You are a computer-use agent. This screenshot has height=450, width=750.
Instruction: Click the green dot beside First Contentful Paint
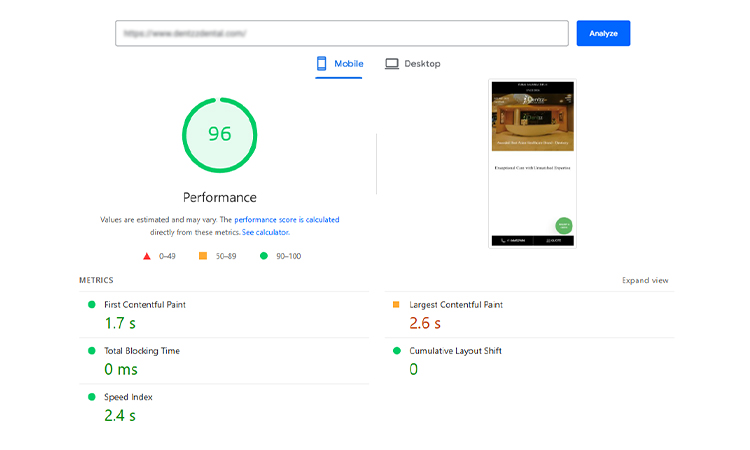(x=92, y=305)
